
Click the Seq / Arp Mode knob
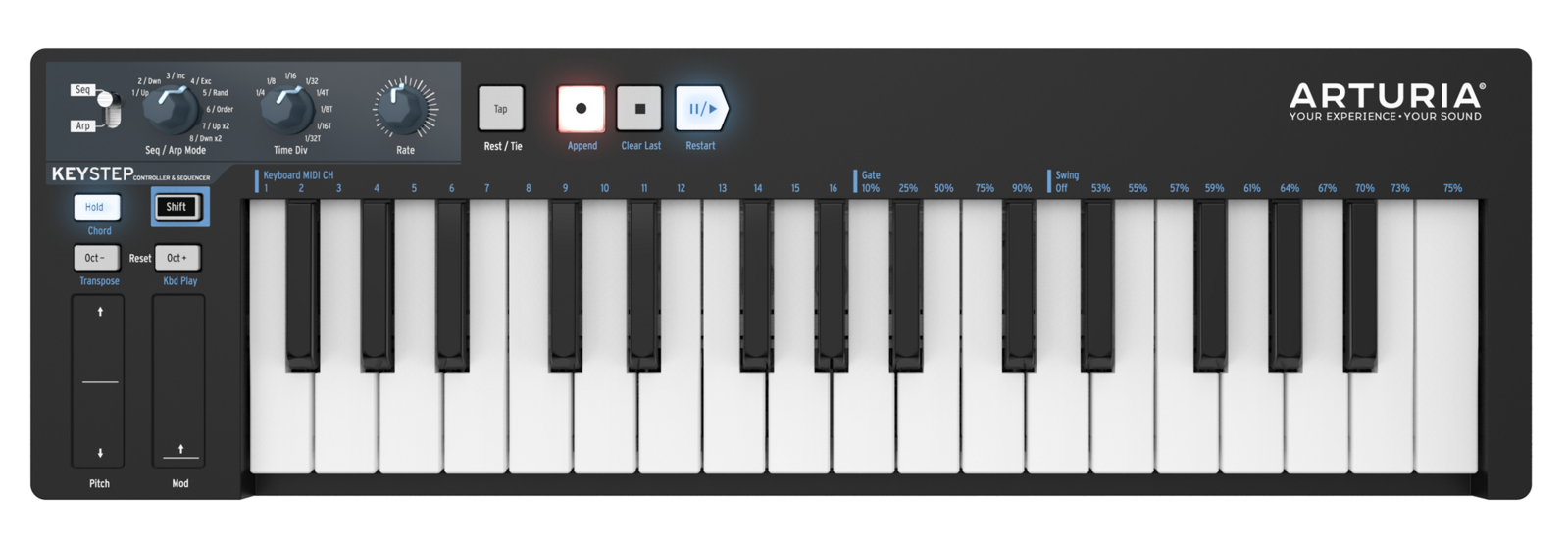(x=172, y=109)
